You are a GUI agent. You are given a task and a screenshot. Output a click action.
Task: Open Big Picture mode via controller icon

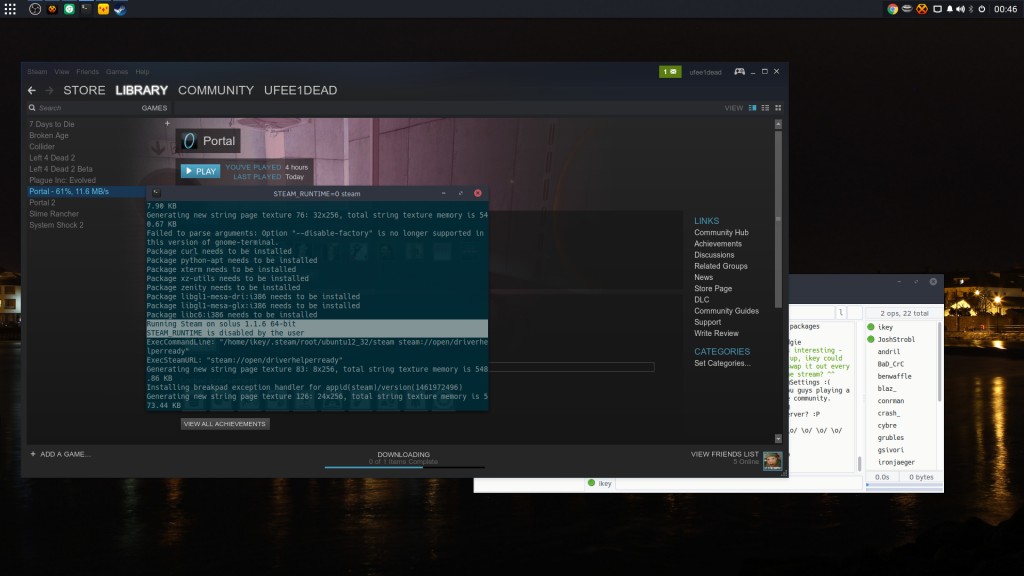coord(739,71)
